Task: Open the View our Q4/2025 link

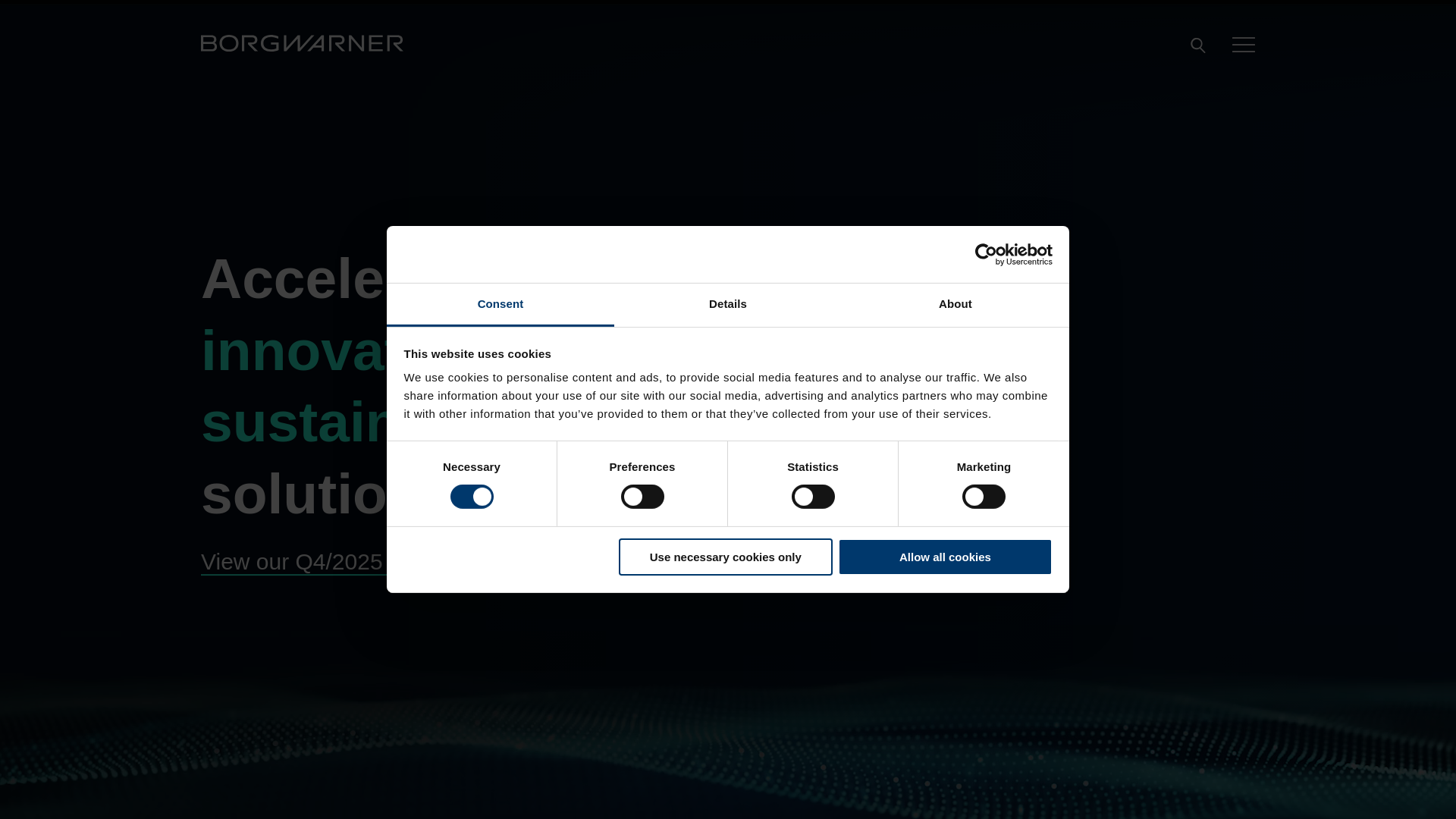Action: 292,562
